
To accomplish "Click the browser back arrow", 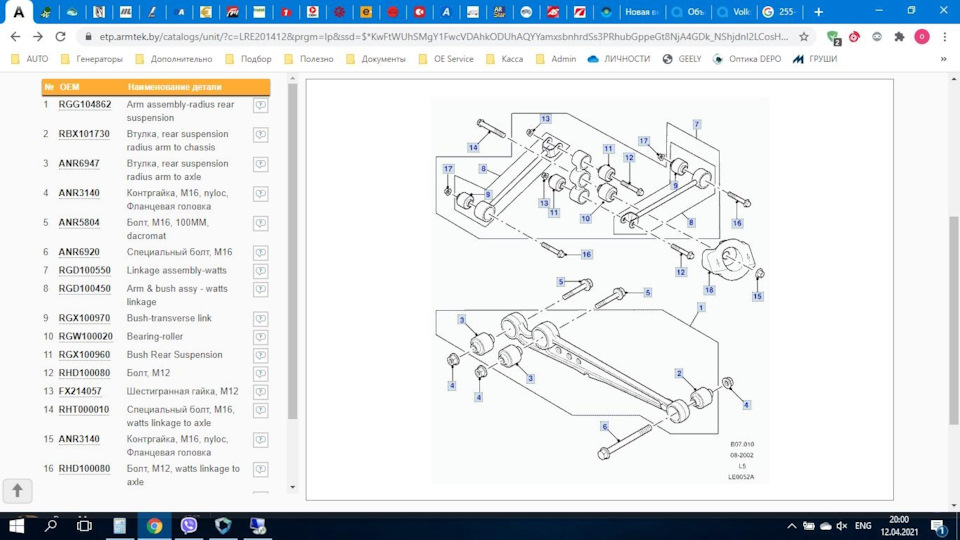I will pyautogui.click(x=15, y=36).
